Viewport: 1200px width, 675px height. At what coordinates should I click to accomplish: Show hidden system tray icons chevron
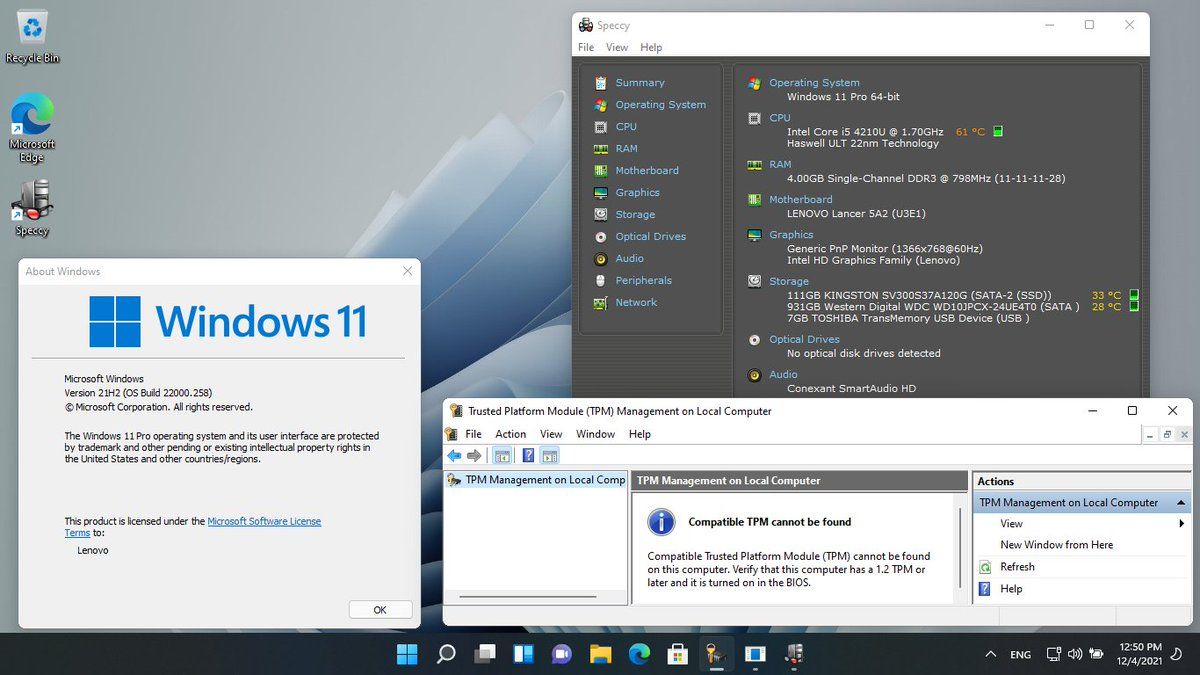(990, 654)
